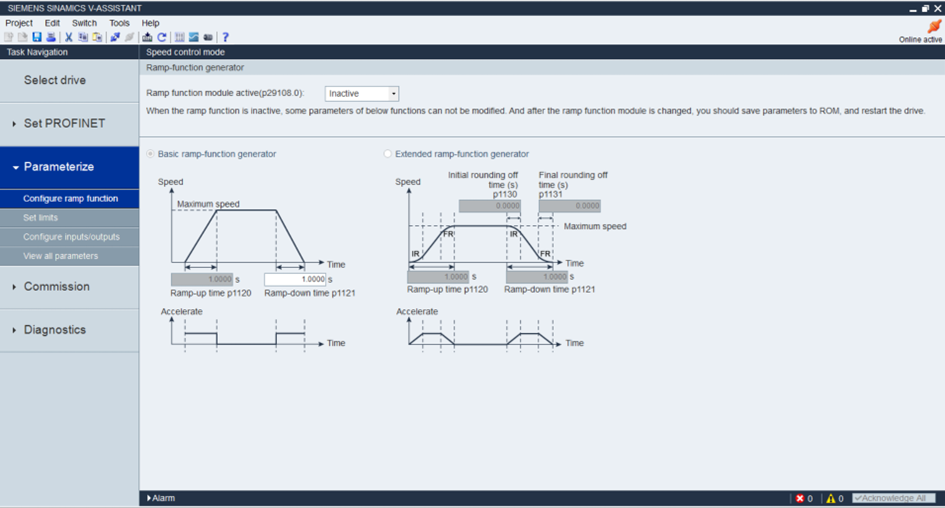The image size is (945, 508).
Task: Click the Online active plug icon
Action: 934,27
